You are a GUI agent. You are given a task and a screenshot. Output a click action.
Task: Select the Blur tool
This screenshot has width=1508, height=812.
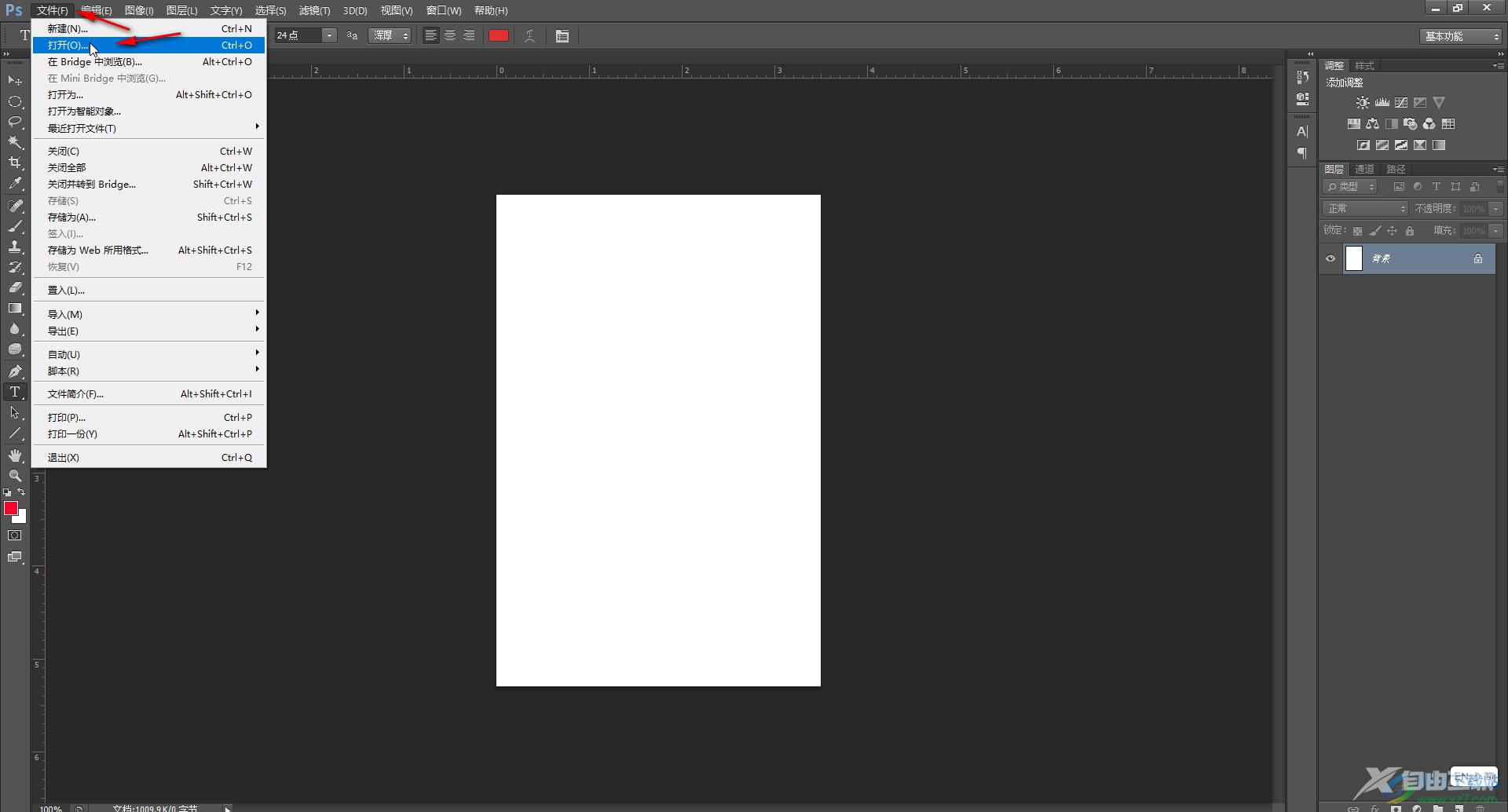(x=15, y=328)
